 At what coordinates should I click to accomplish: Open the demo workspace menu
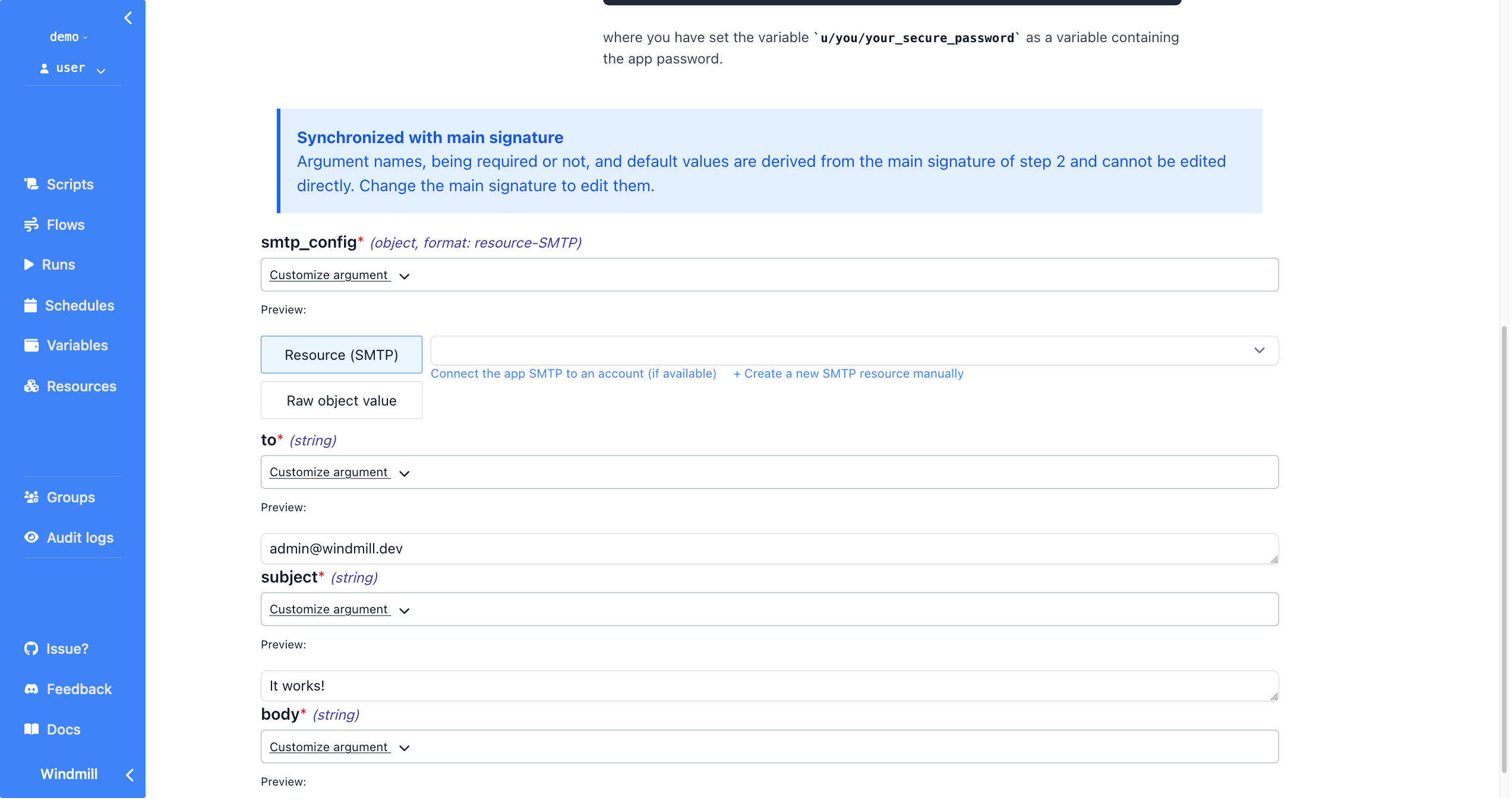(68, 37)
